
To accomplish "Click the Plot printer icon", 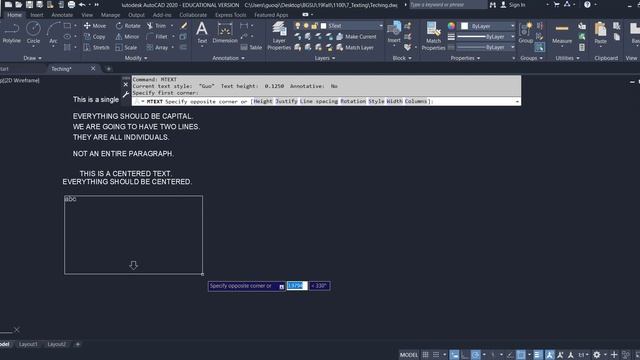I will 71,4.
